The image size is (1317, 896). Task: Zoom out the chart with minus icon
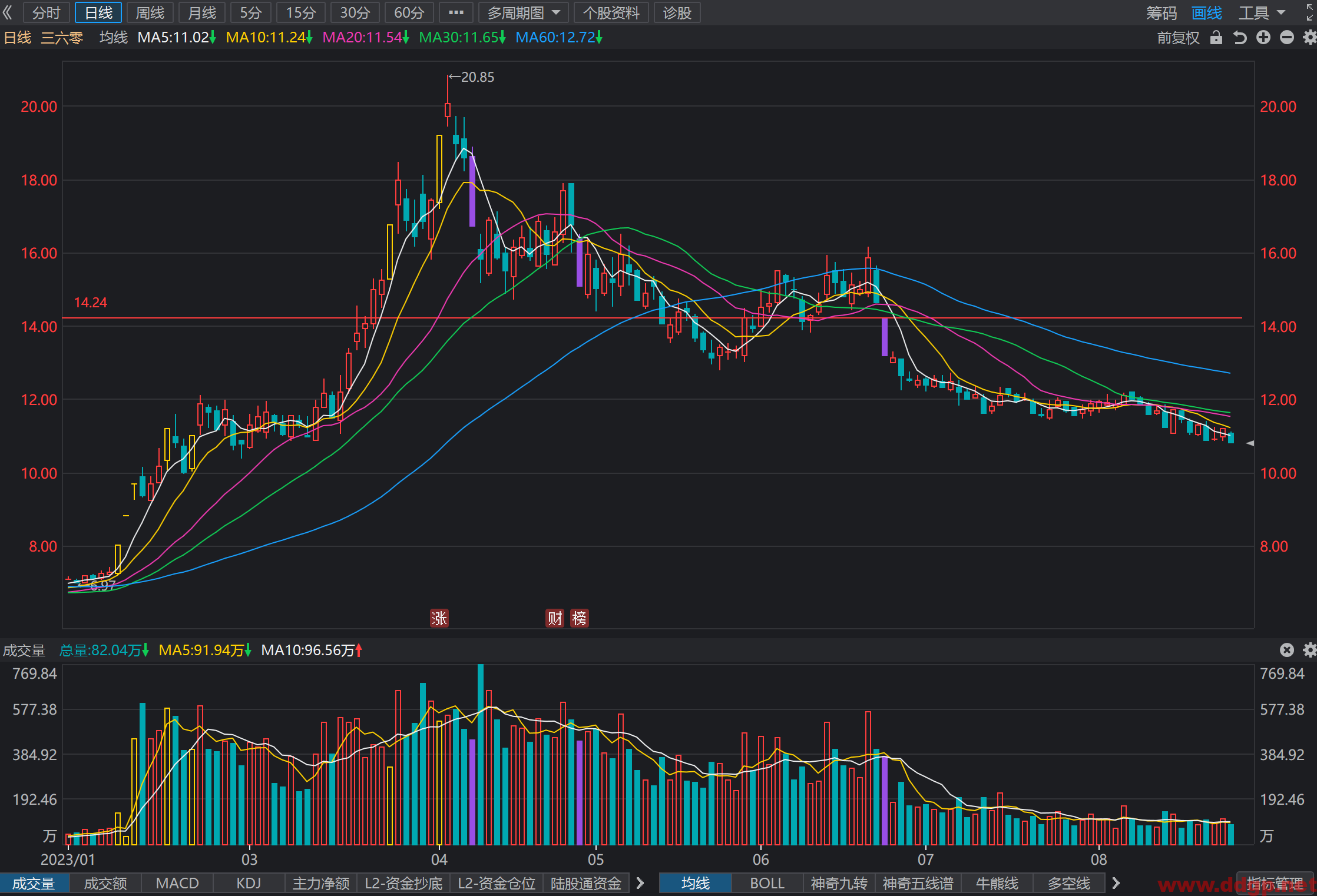pos(1287,38)
